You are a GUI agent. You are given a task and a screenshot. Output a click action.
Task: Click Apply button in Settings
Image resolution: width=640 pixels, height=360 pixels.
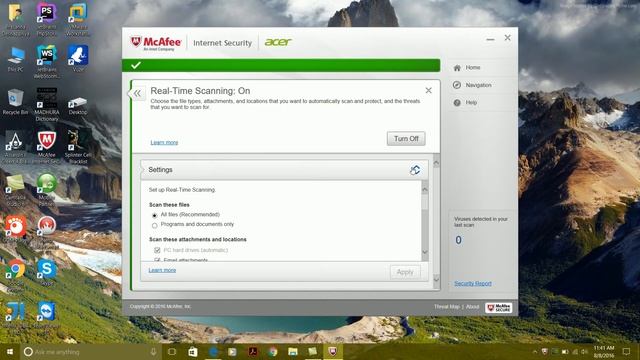click(x=405, y=272)
